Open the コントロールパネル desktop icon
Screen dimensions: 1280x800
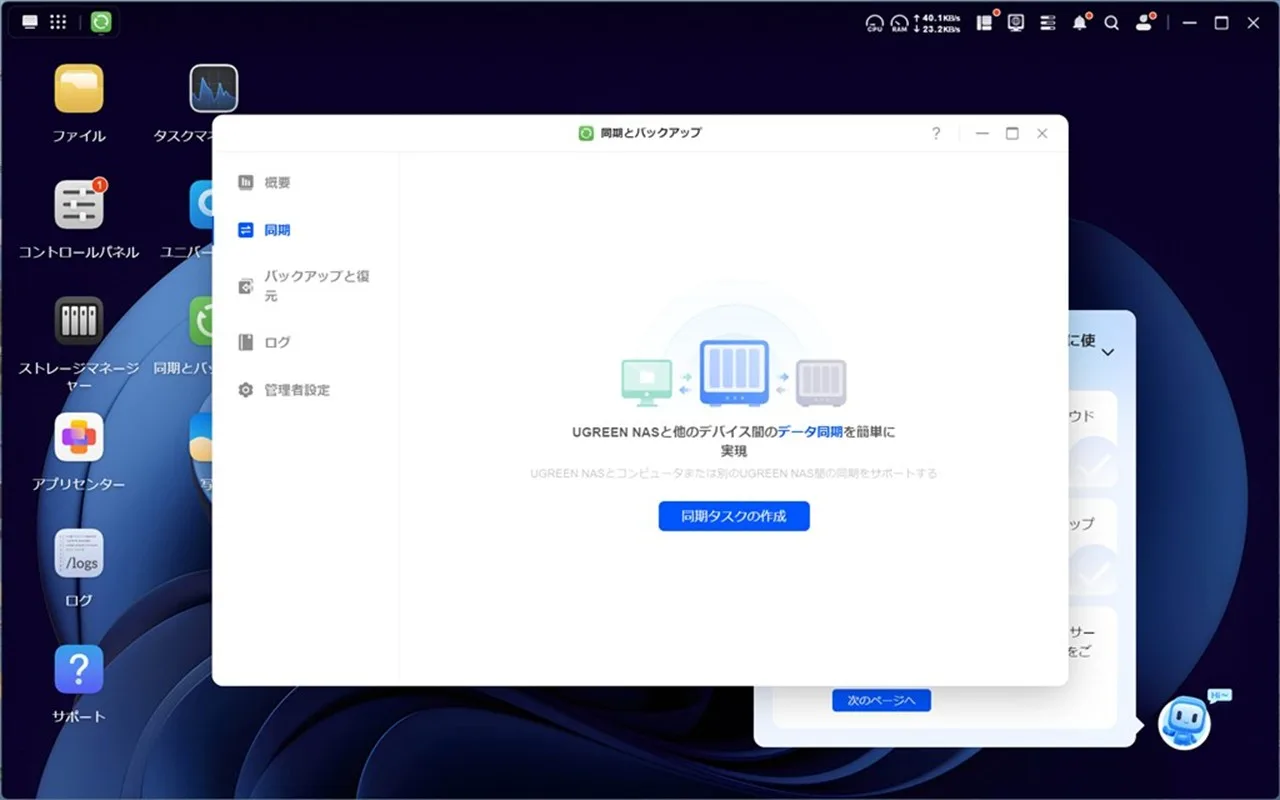(79, 205)
